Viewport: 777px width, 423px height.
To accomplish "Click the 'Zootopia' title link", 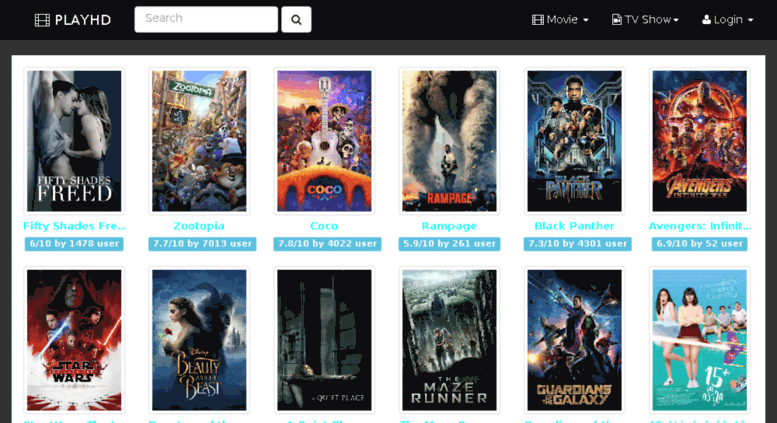I will 199,226.
